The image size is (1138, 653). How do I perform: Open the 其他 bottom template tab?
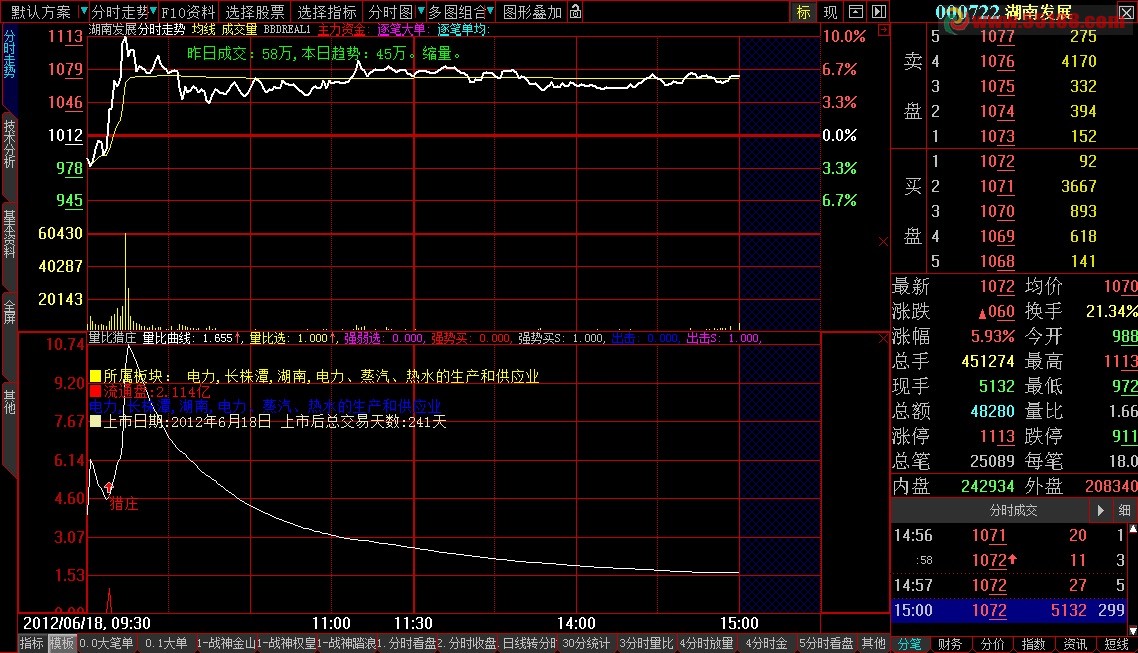click(874, 643)
